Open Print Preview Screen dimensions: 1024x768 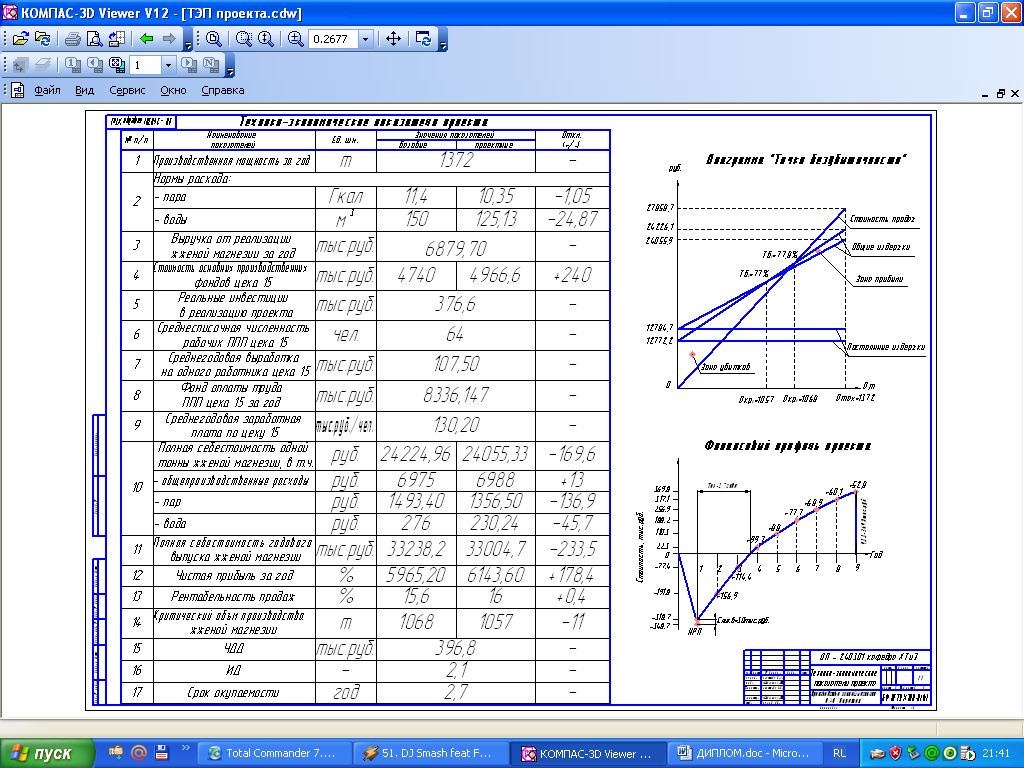click(x=94, y=39)
